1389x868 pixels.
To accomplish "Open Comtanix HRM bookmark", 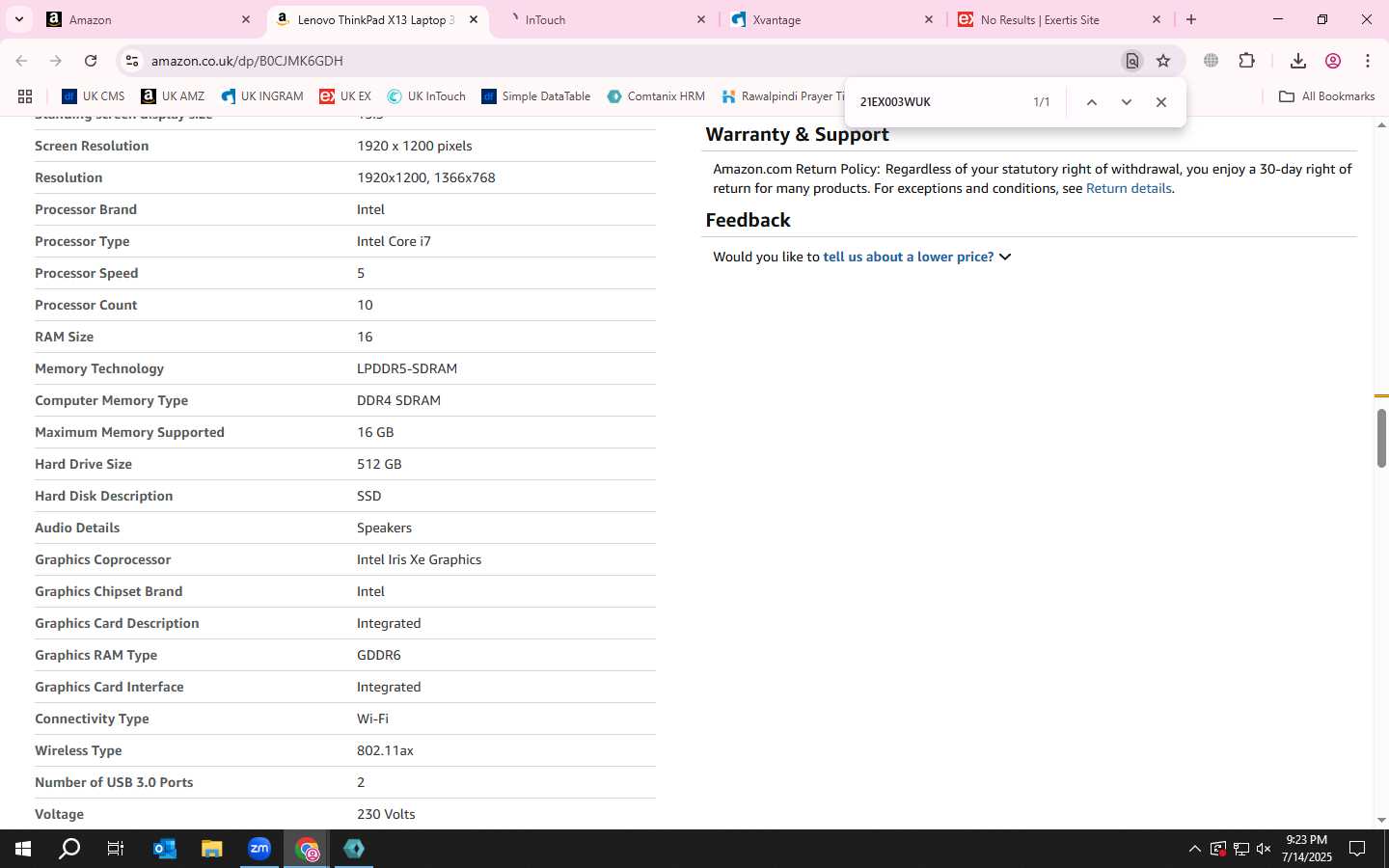I will 656,96.
